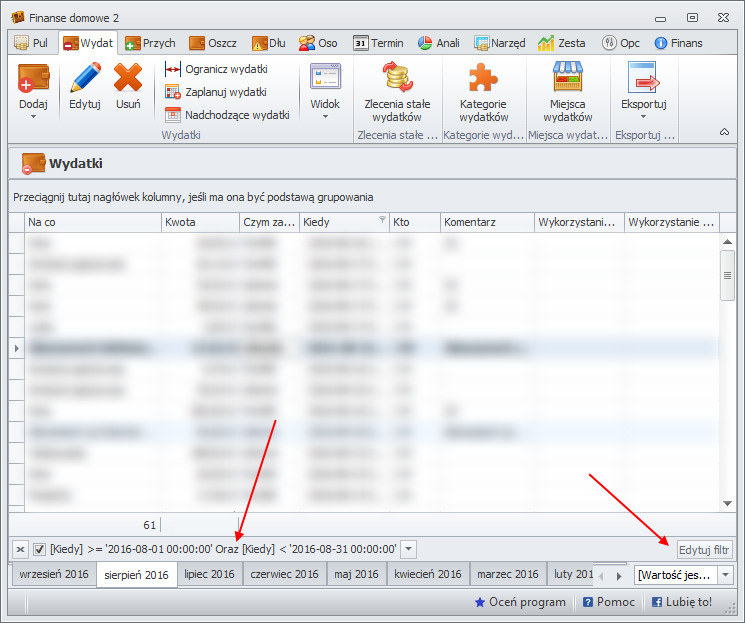Toggle the Kiedy filter checkbox

[40, 549]
